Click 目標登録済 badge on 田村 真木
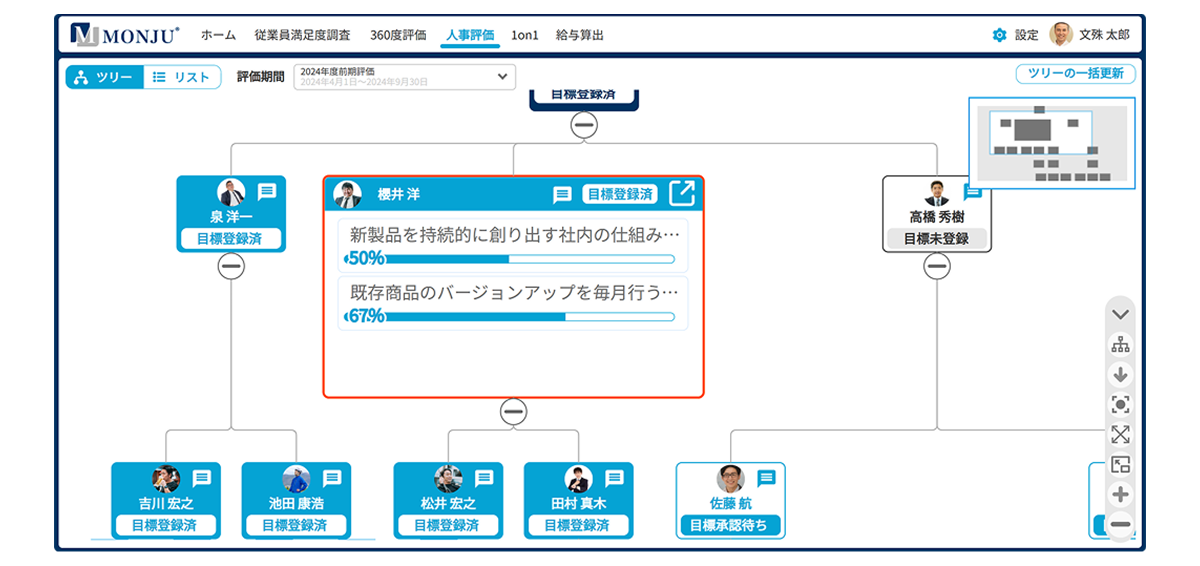The width and height of the screenshot is (1200, 566). (x=578, y=525)
